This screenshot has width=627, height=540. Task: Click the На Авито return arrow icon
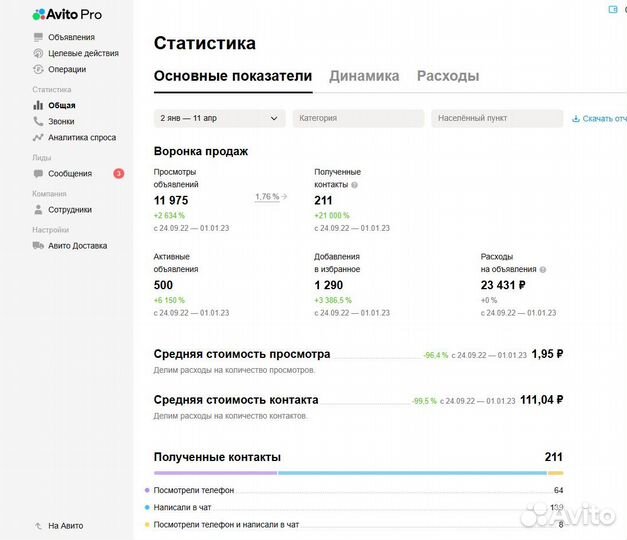38,526
